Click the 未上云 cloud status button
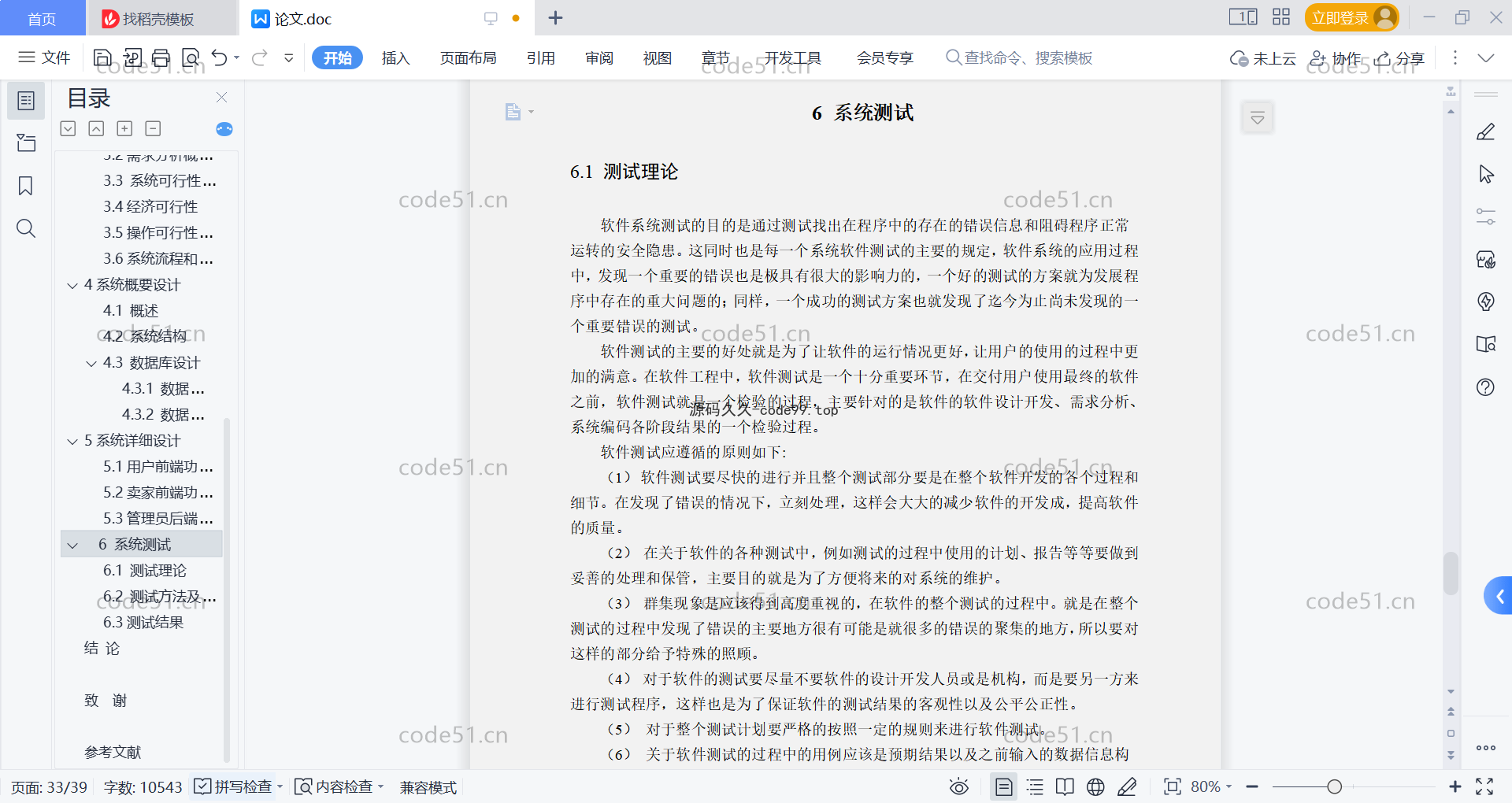 click(1263, 57)
